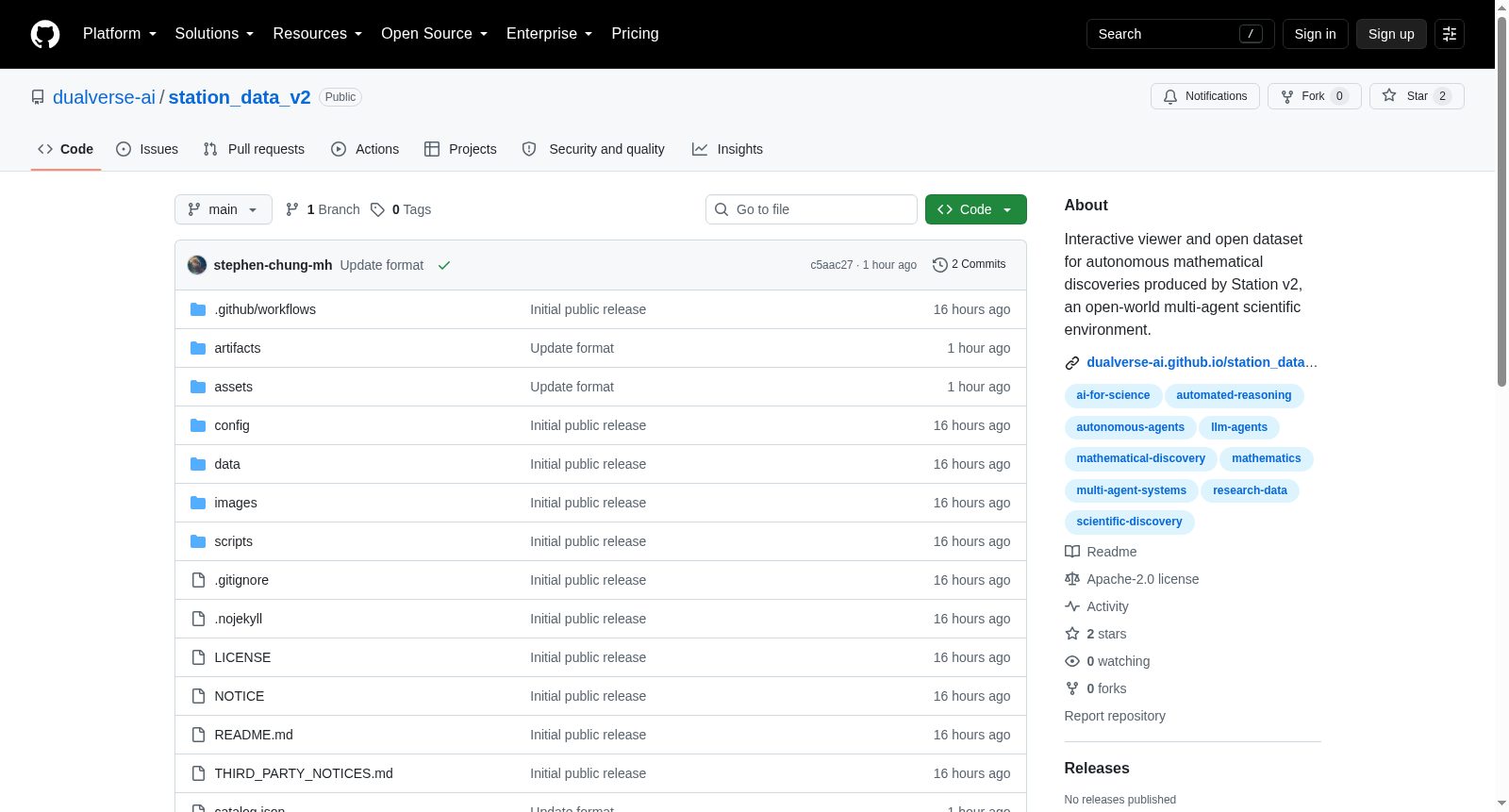Viewport: 1509px width, 812px height.
Task: Switch to the Pull requests tab
Action: pos(254,149)
